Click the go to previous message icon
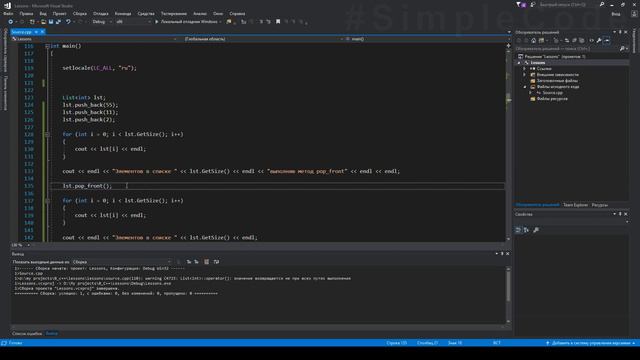This screenshot has width=640, height=360. tap(189, 262)
